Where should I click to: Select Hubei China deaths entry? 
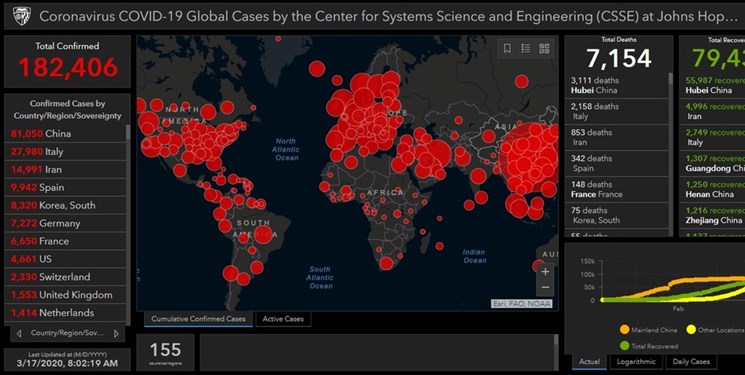pos(616,85)
